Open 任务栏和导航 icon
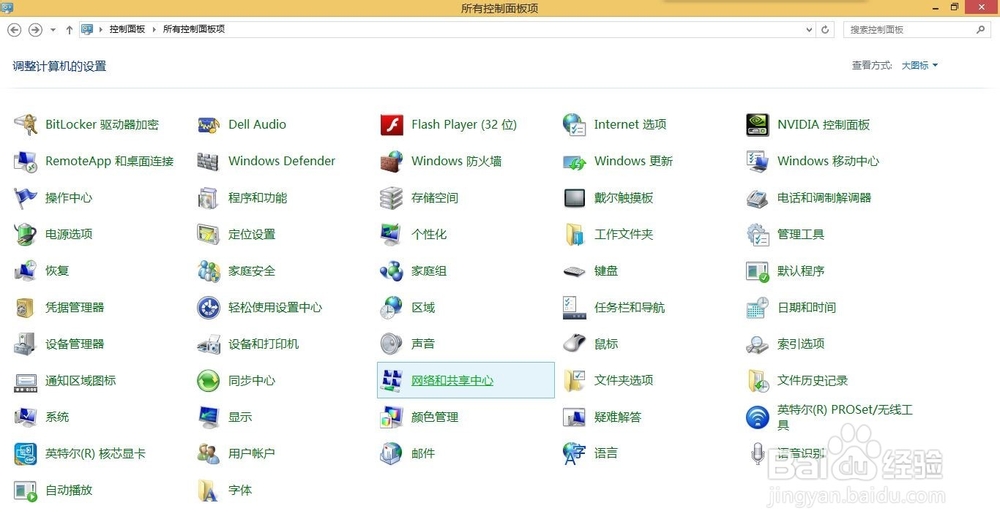This screenshot has width=1000, height=530. (x=574, y=307)
